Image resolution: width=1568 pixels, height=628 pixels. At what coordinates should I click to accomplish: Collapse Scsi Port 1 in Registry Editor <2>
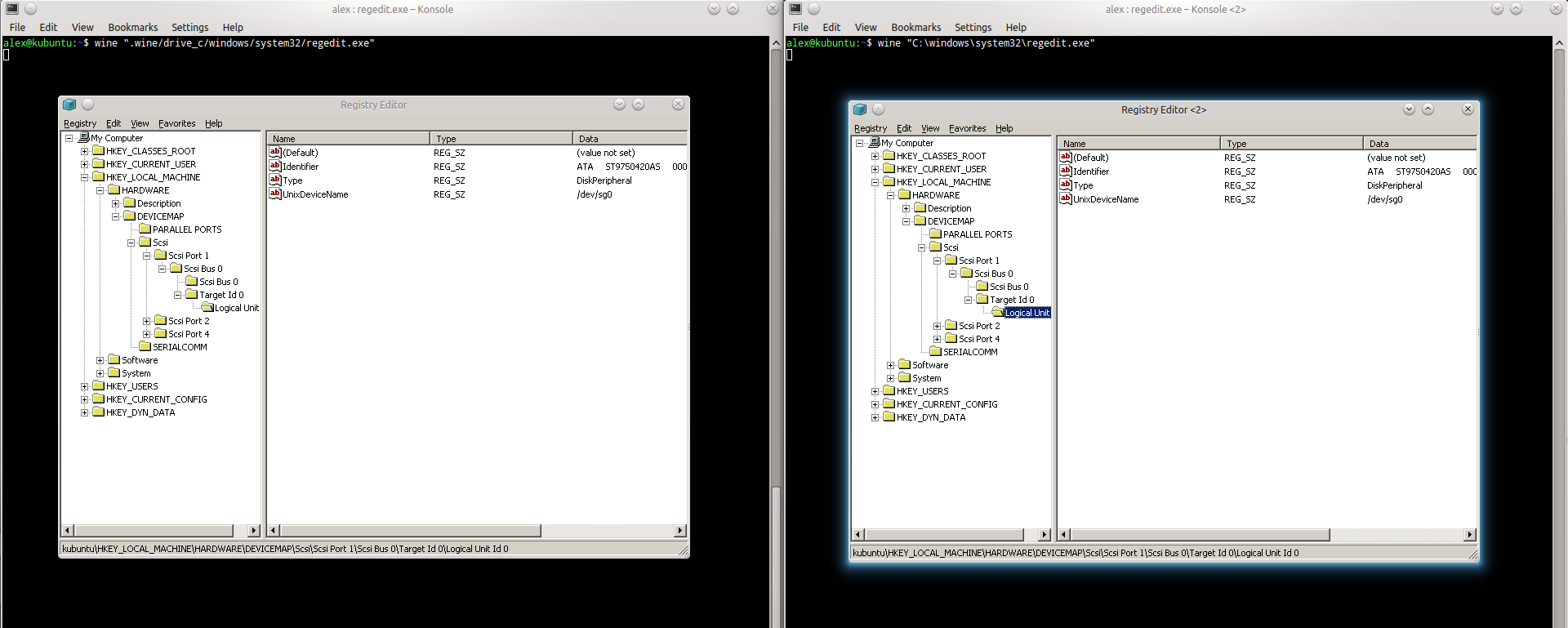[x=937, y=261]
